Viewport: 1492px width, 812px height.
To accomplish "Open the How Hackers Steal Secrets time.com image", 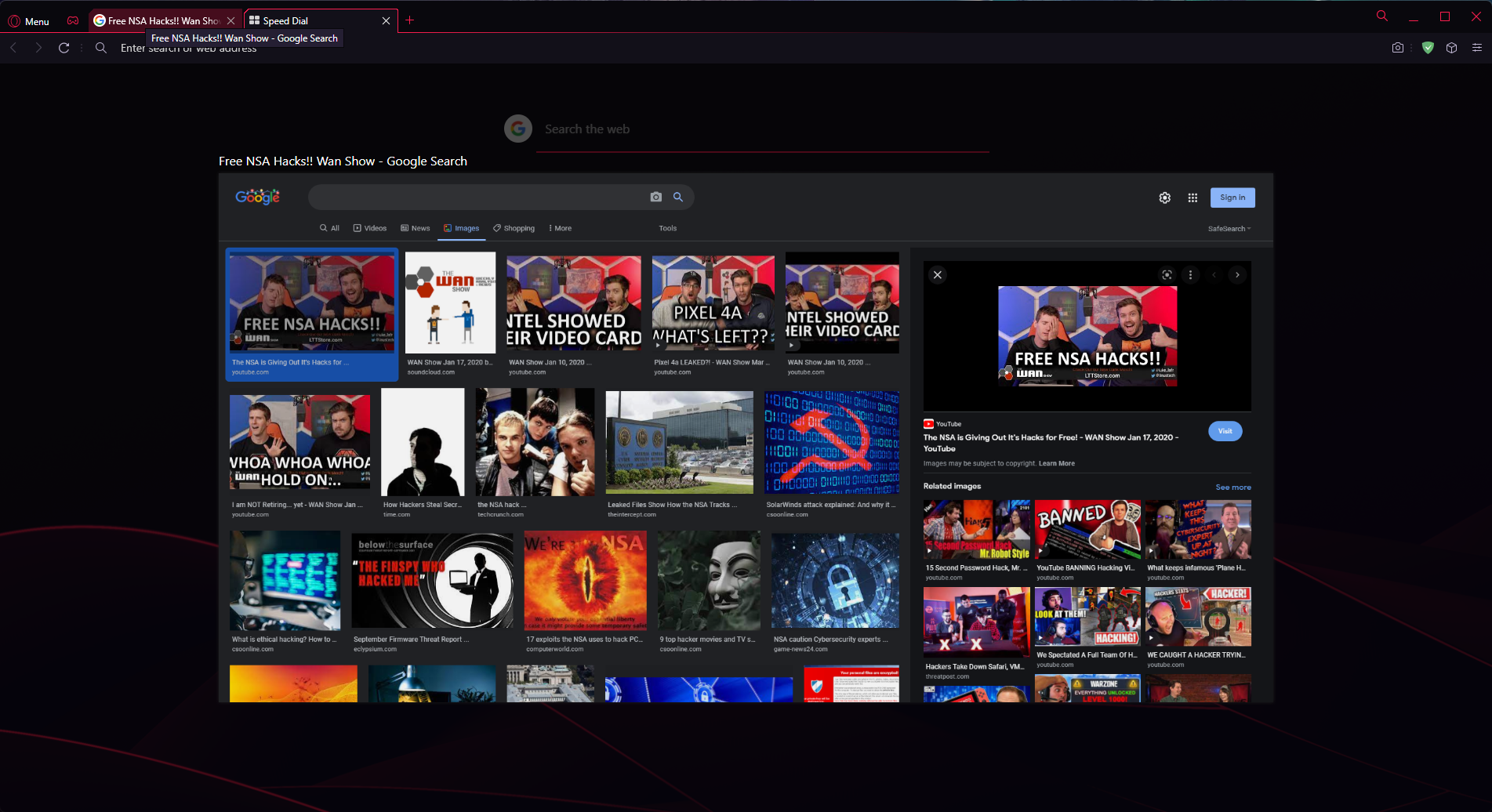I will tap(423, 442).
